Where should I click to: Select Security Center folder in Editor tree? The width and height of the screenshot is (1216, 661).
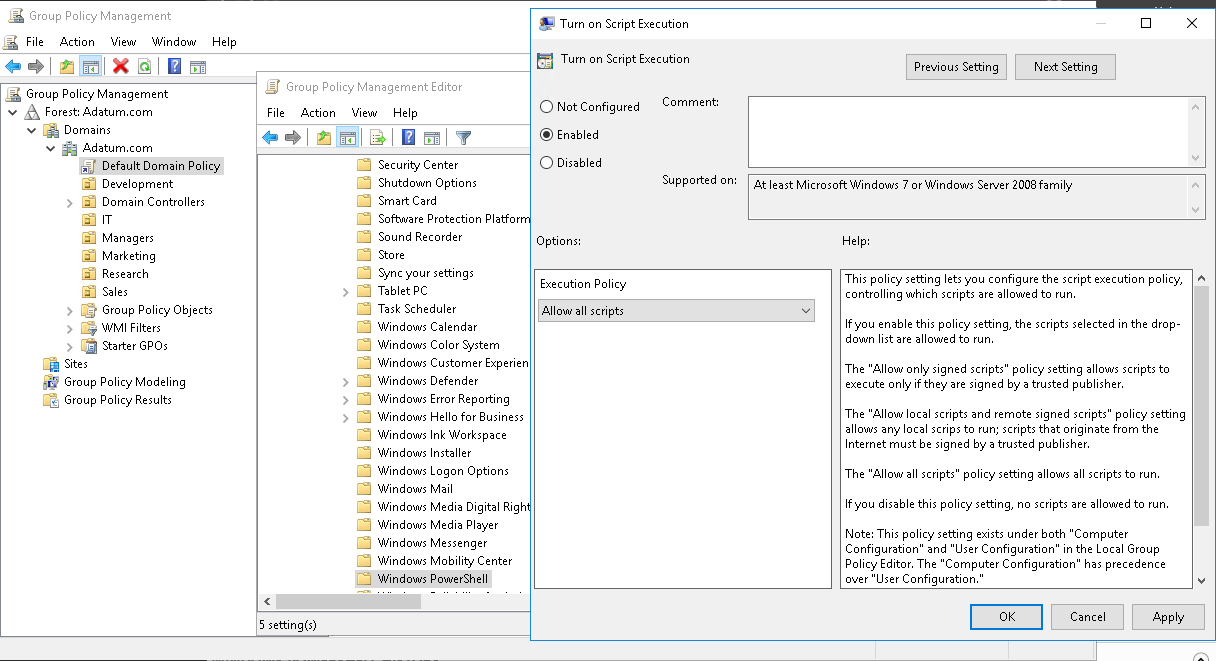(x=418, y=165)
